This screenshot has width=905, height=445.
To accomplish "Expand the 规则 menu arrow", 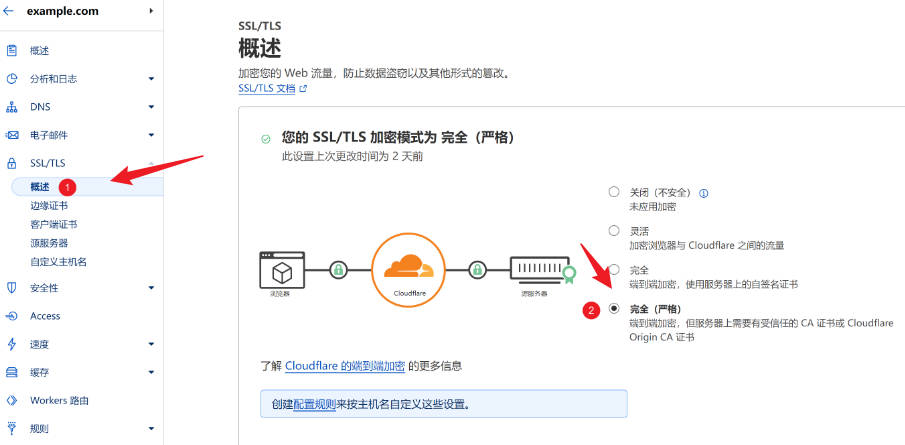I will (151, 428).
